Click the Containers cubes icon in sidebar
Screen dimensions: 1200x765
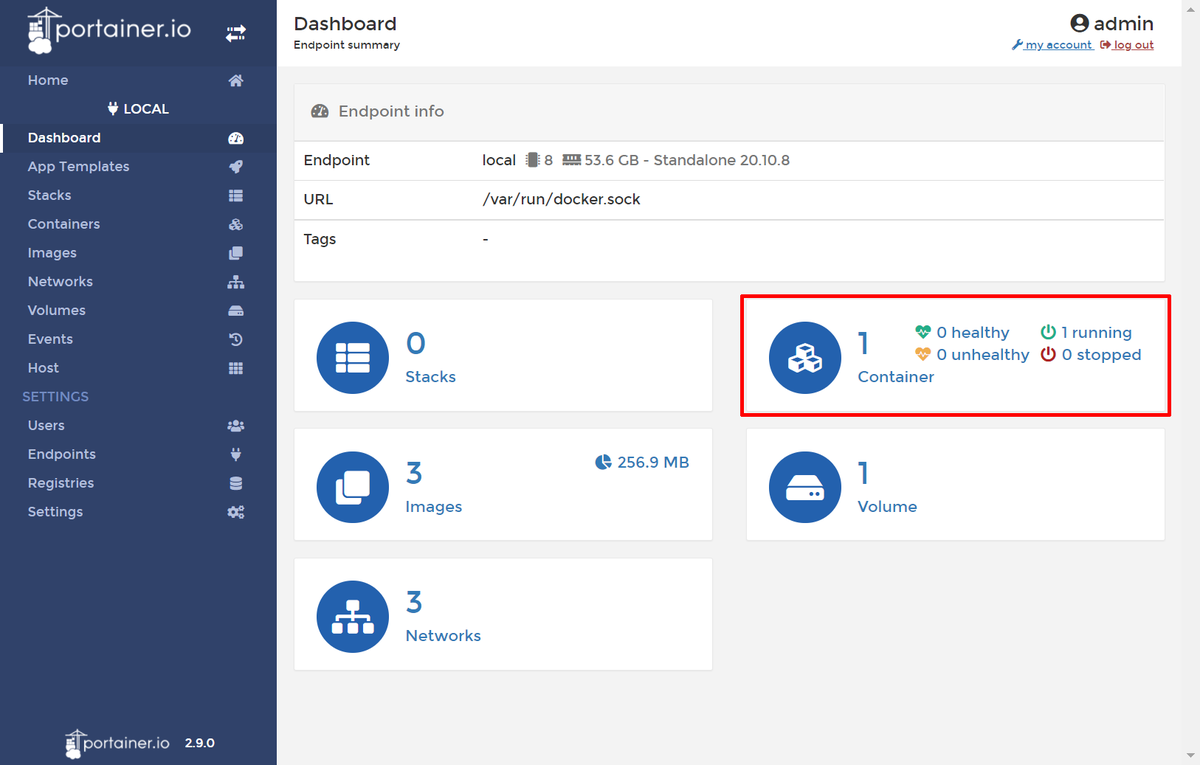point(236,225)
